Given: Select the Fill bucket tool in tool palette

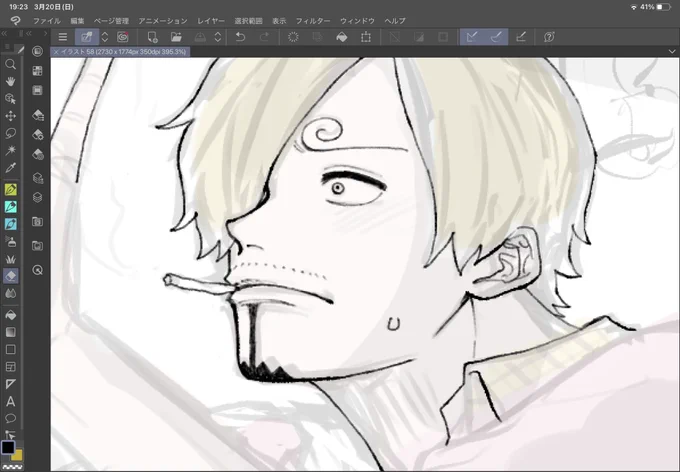Looking at the screenshot, I should tap(10, 315).
